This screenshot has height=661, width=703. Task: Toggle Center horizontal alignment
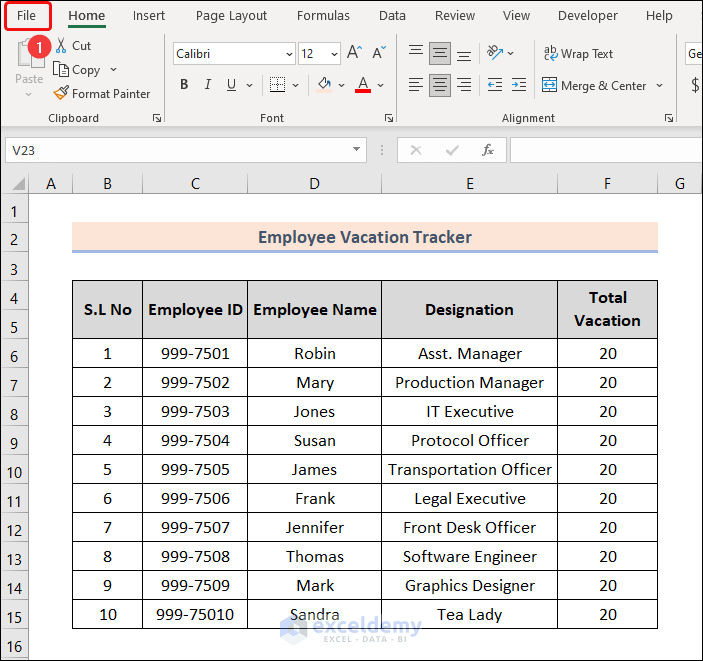click(440, 84)
